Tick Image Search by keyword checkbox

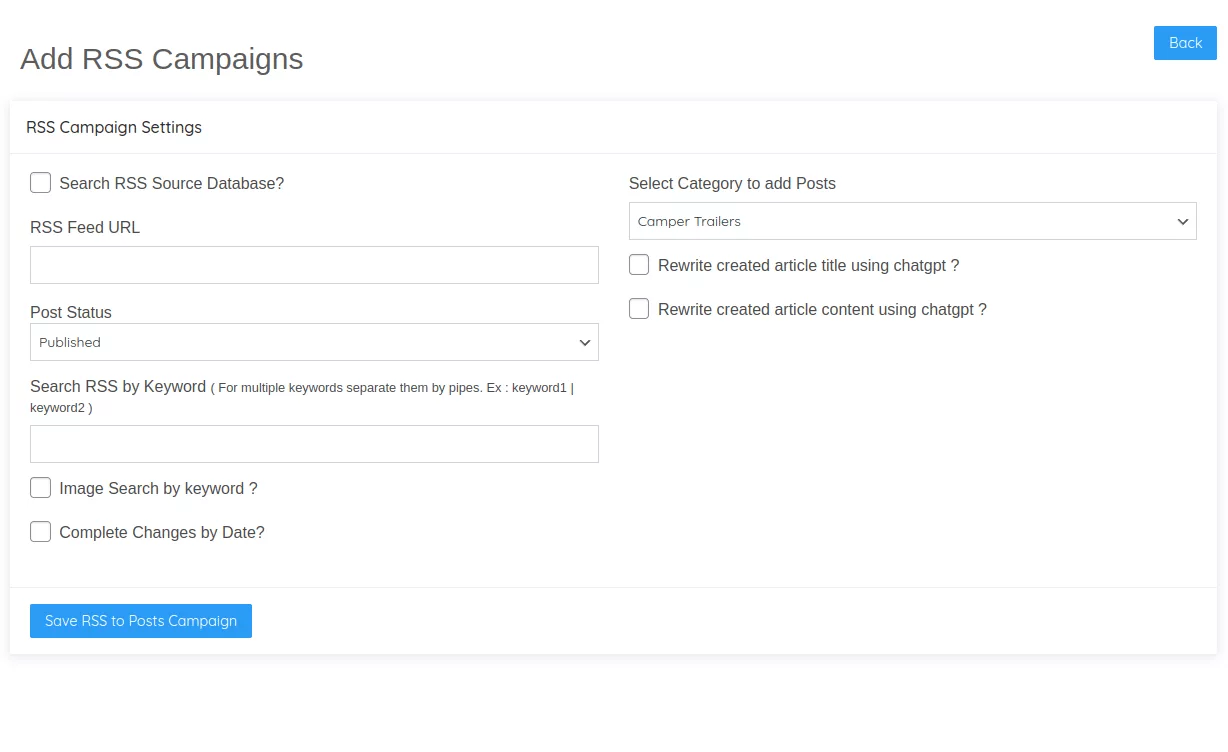point(40,488)
